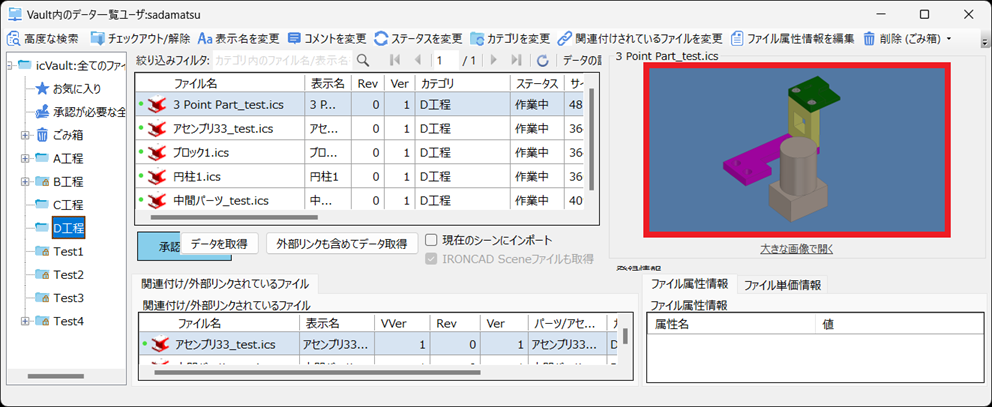
Task: Open the 承認が必要な全 approval item
Action: (80, 112)
